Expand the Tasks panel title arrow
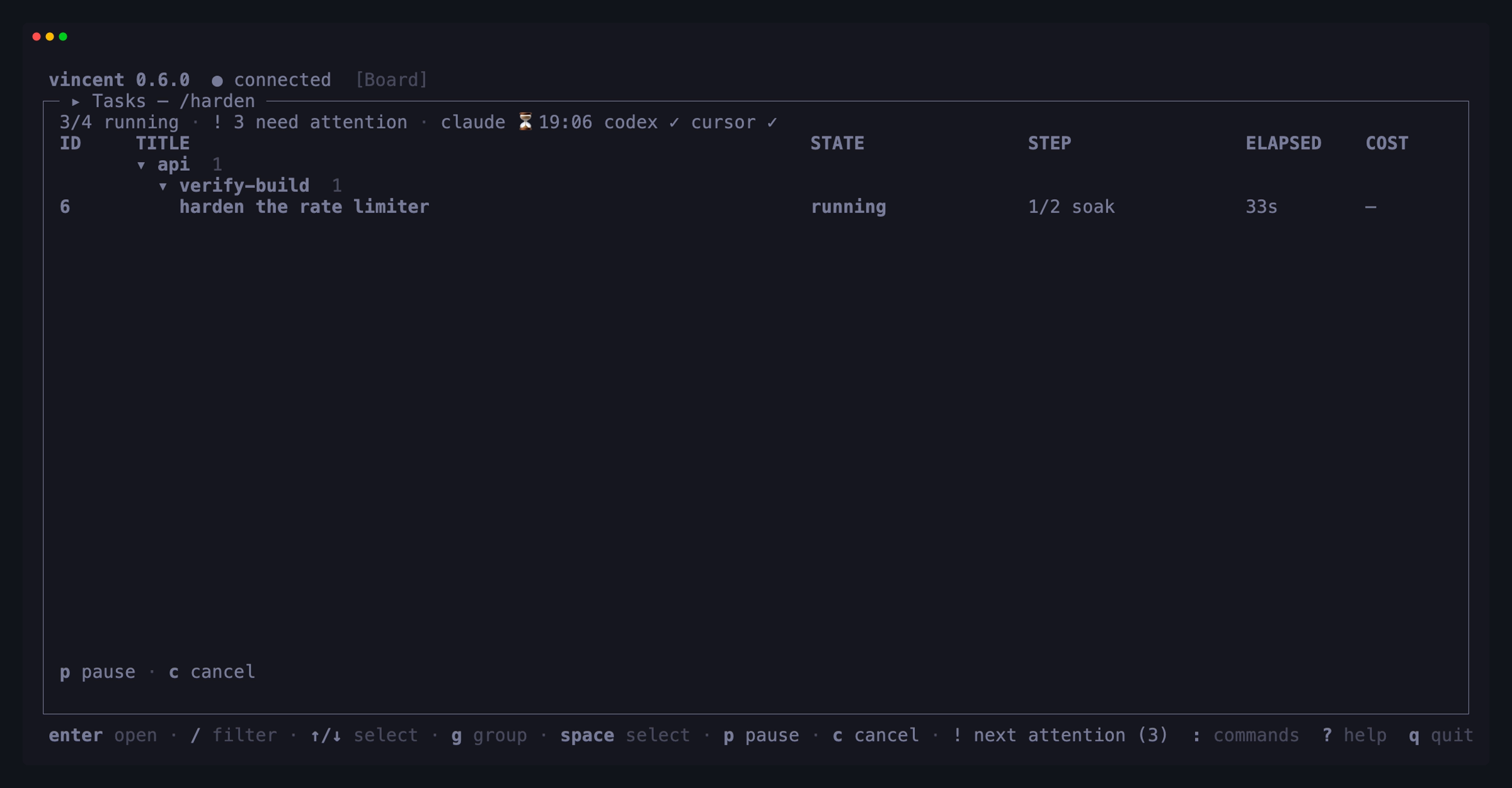This screenshot has height=788, width=1512. pos(76,101)
